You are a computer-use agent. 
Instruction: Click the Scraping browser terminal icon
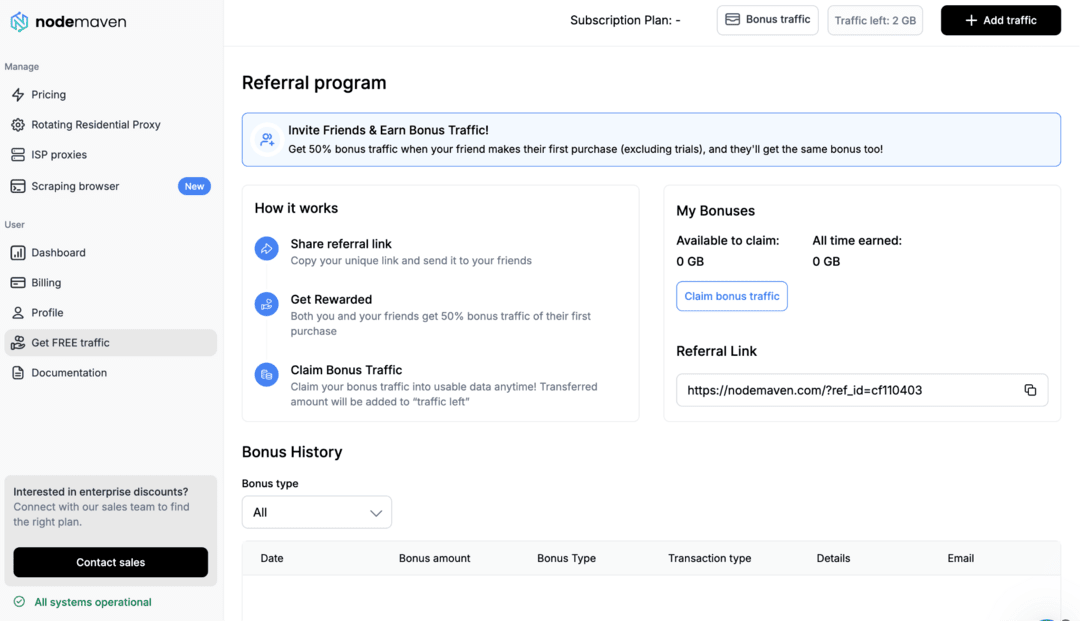pyautogui.click(x=18, y=186)
